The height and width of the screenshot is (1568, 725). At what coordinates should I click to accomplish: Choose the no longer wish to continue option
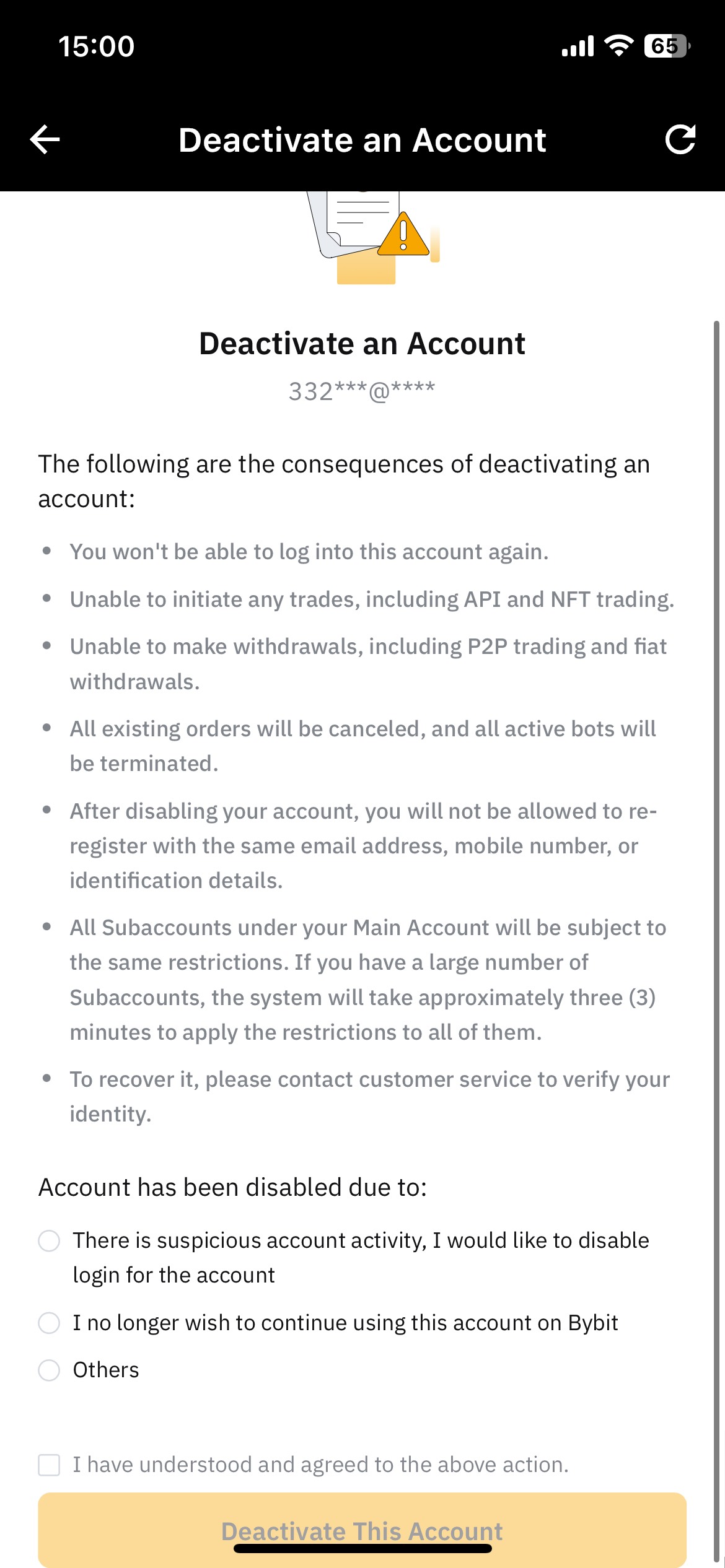click(49, 1323)
